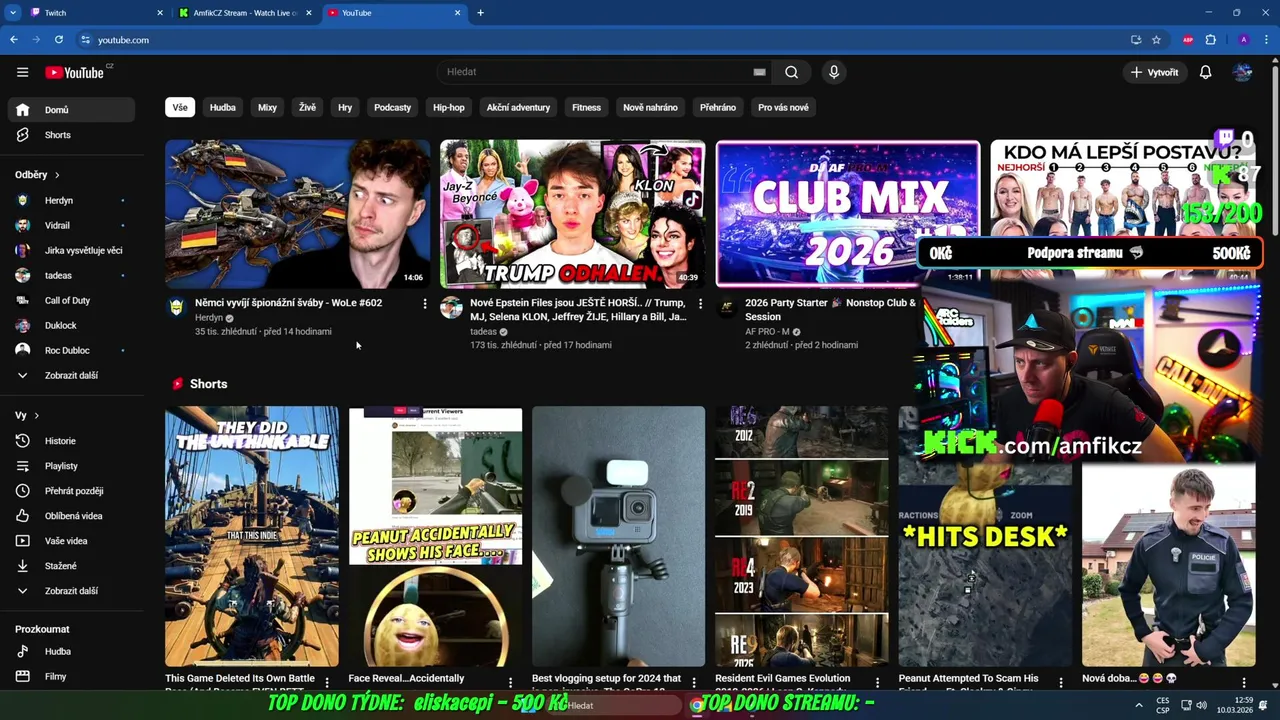Expand Zobrazit další under Vy section
The image size is (1280, 720).
[71, 591]
